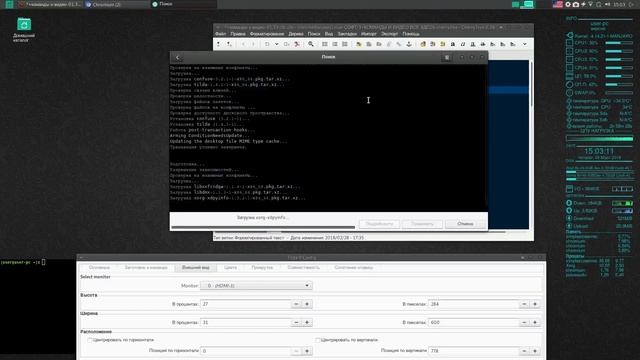This screenshot has width=640, height=360.
Task: Switch to the Поиск task in top panel
Action: pos(183,4)
